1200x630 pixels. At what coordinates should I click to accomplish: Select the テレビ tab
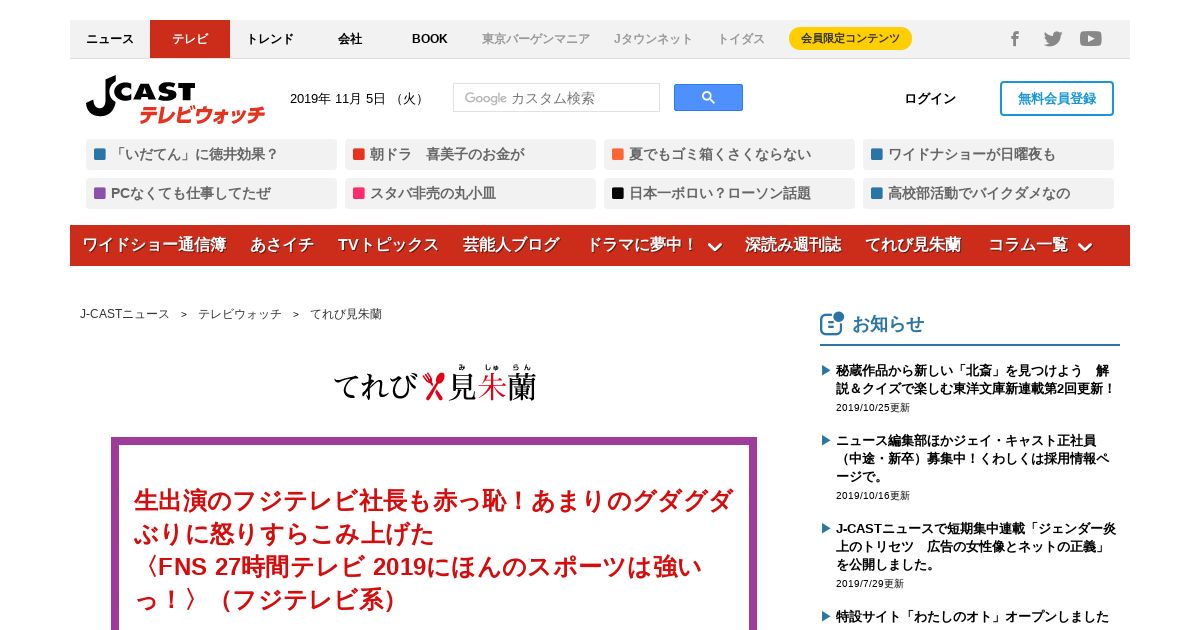click(190, 39)
